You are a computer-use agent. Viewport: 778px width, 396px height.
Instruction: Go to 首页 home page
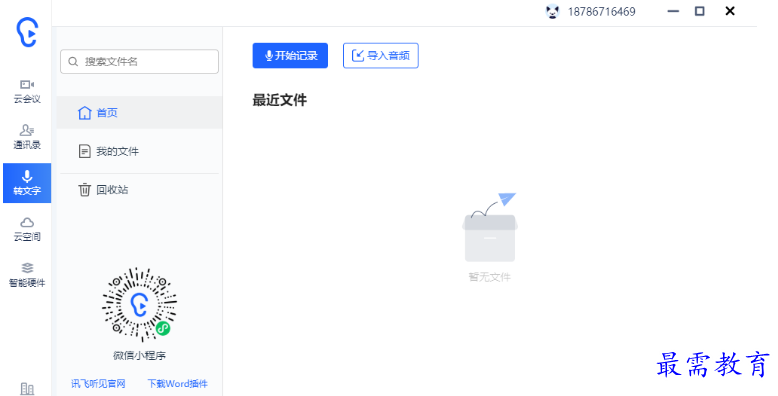pos(139,113)
